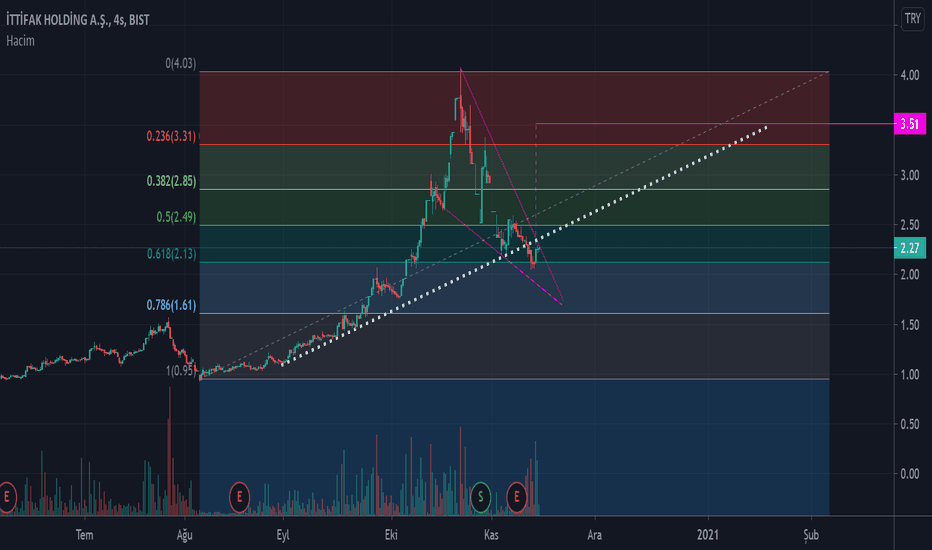
Task: Click Fibonacci level label 0.786(1.61)
Action: (171, 305)
